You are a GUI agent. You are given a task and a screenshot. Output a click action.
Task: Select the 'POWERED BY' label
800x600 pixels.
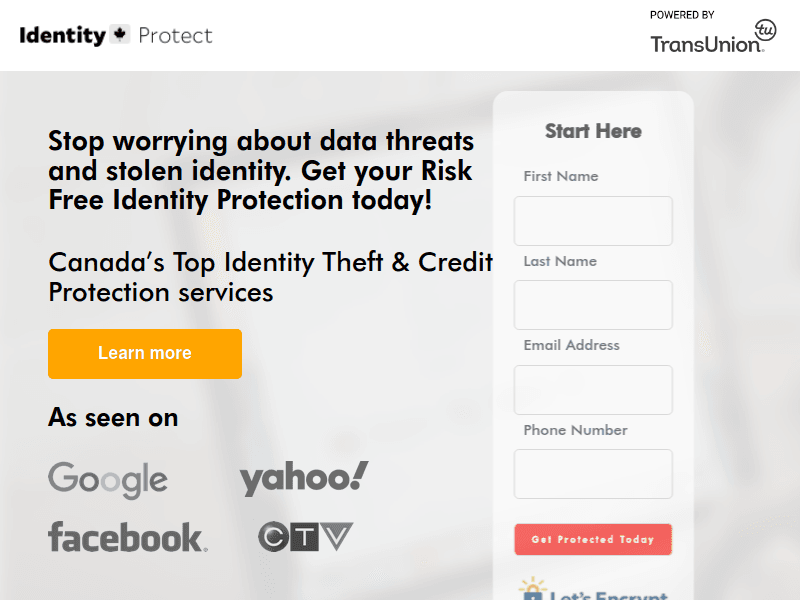[681, 15]
